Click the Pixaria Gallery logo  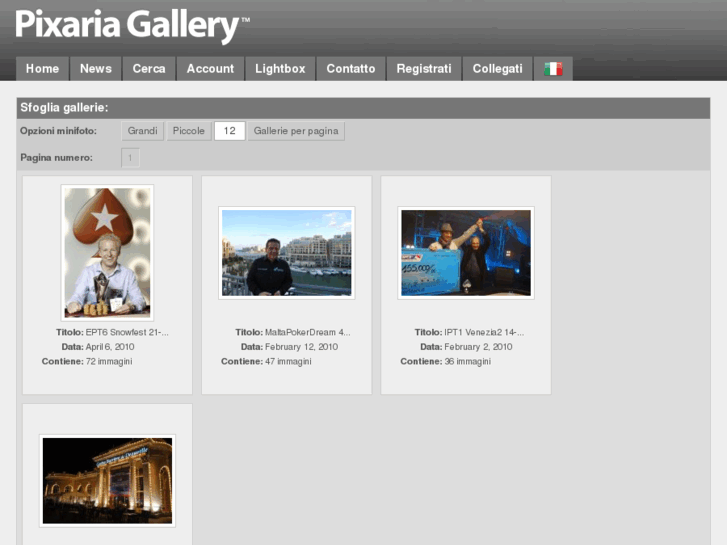point(132,26)
